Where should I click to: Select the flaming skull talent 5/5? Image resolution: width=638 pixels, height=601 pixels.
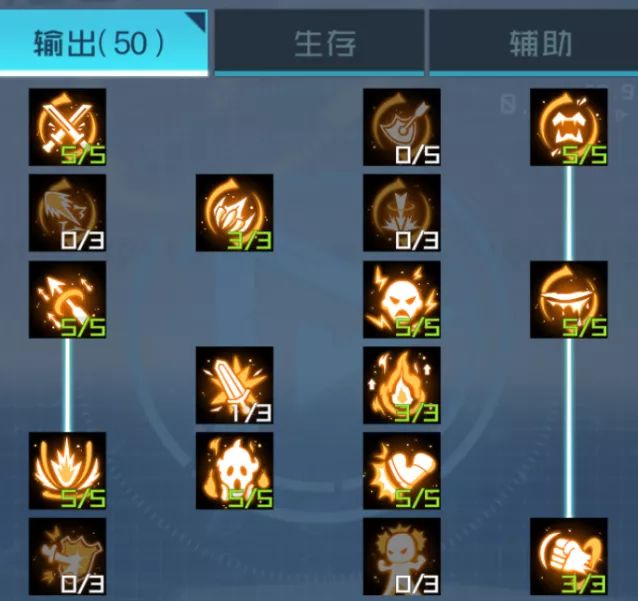pyautogui.click(x=234, y=471)
